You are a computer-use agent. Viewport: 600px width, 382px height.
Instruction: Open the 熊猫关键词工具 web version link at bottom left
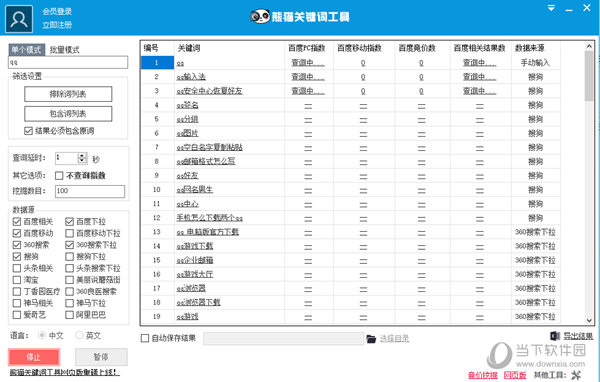tap(64, 372)
